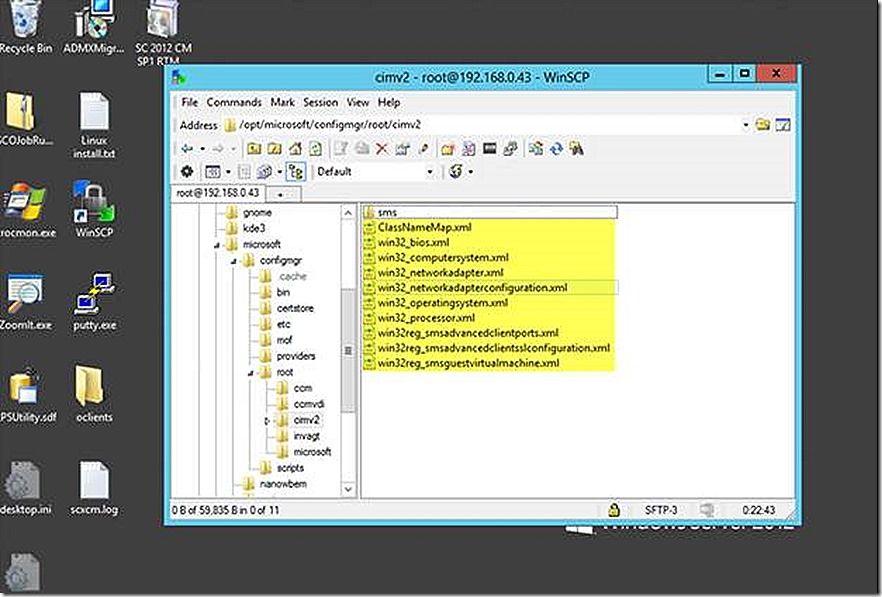Collapse the microsoft tree node

(x=217, y=245)
